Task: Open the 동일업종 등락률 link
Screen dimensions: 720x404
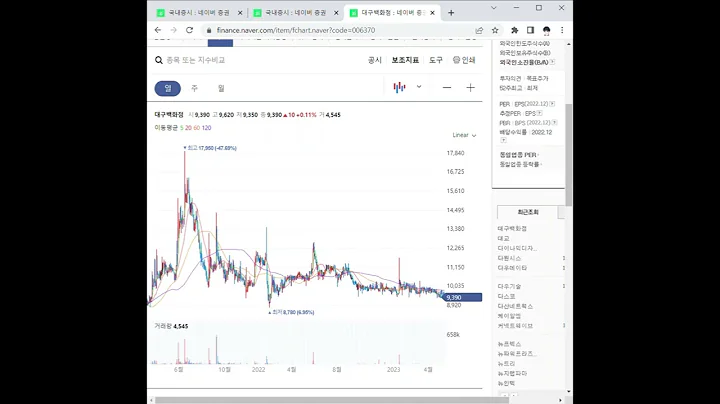Action: tap(519, 164)
